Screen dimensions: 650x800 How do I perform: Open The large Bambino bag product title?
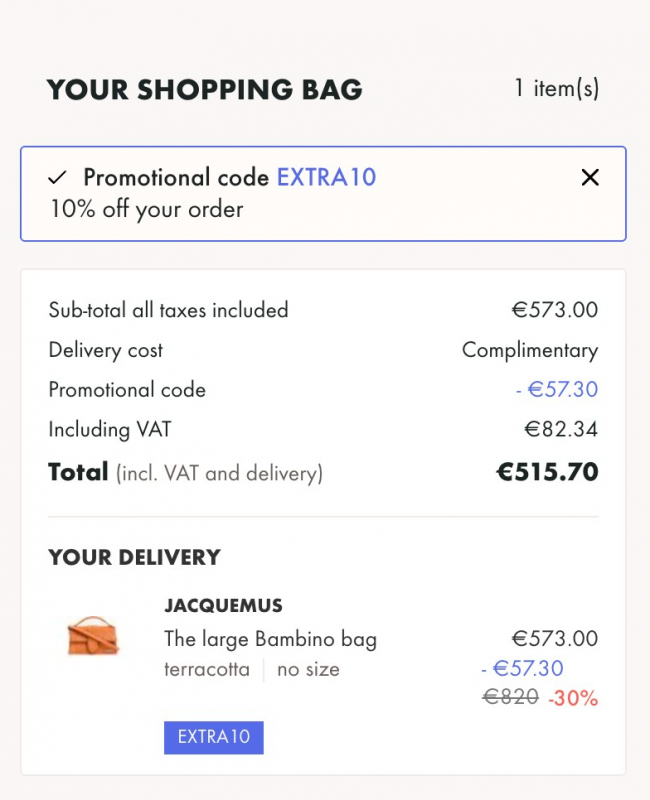pos(270,639)
